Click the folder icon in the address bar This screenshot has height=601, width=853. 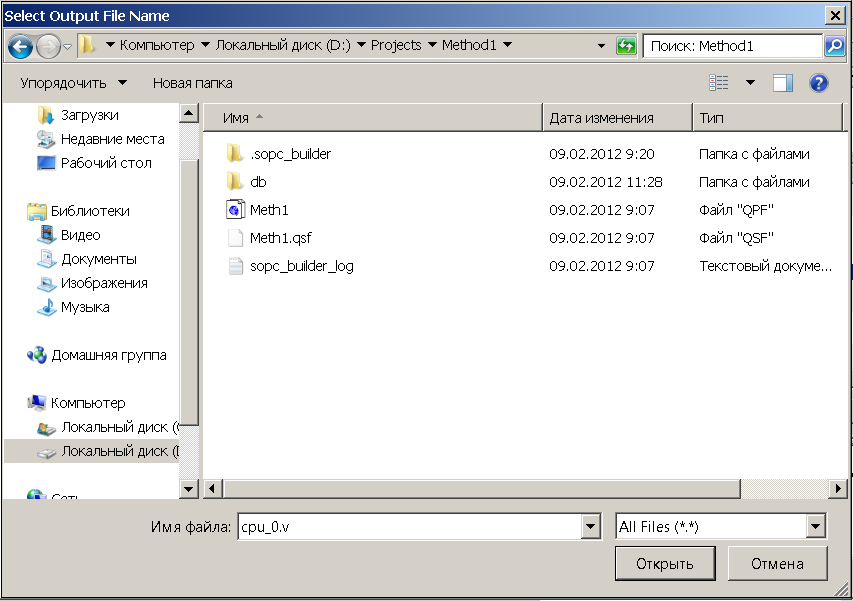[x=86, y=45]
